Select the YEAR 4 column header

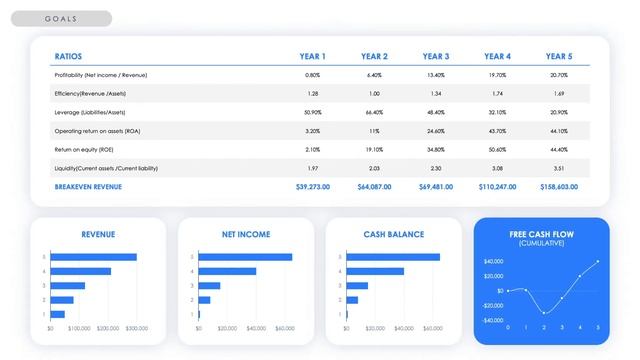tap(498, 56)
